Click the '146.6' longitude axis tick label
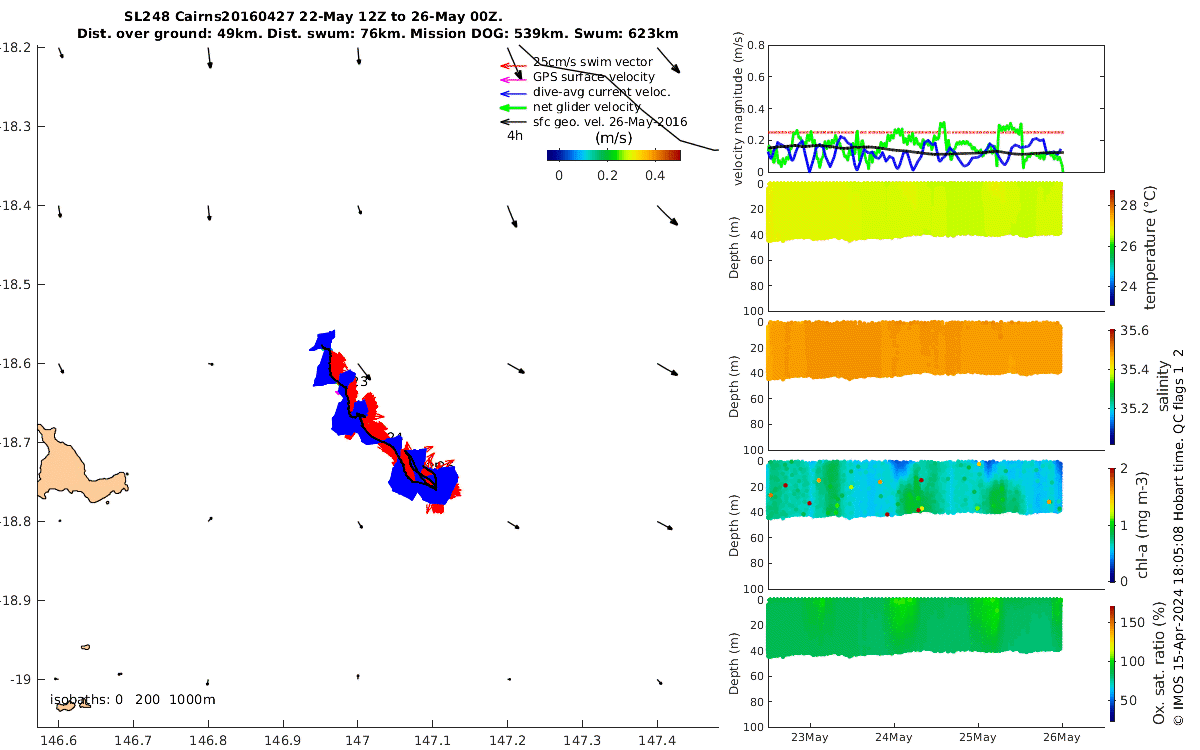 59,740
